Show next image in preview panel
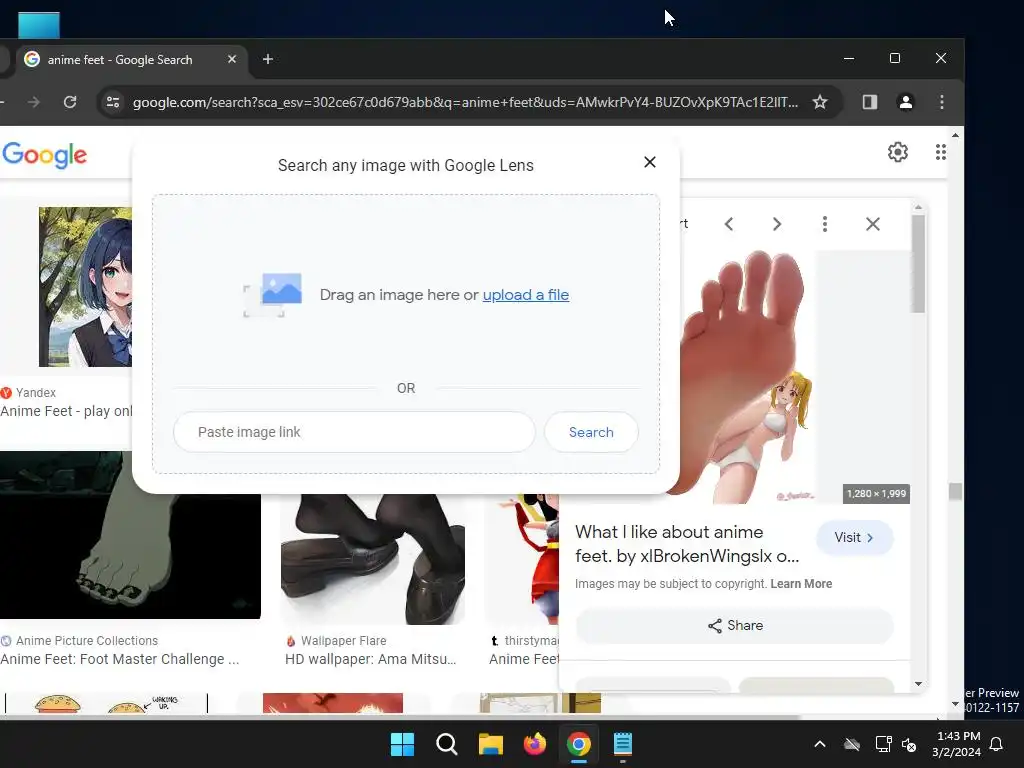The height and width of the screenshot is (768, 1024). [x=776, y=224]
